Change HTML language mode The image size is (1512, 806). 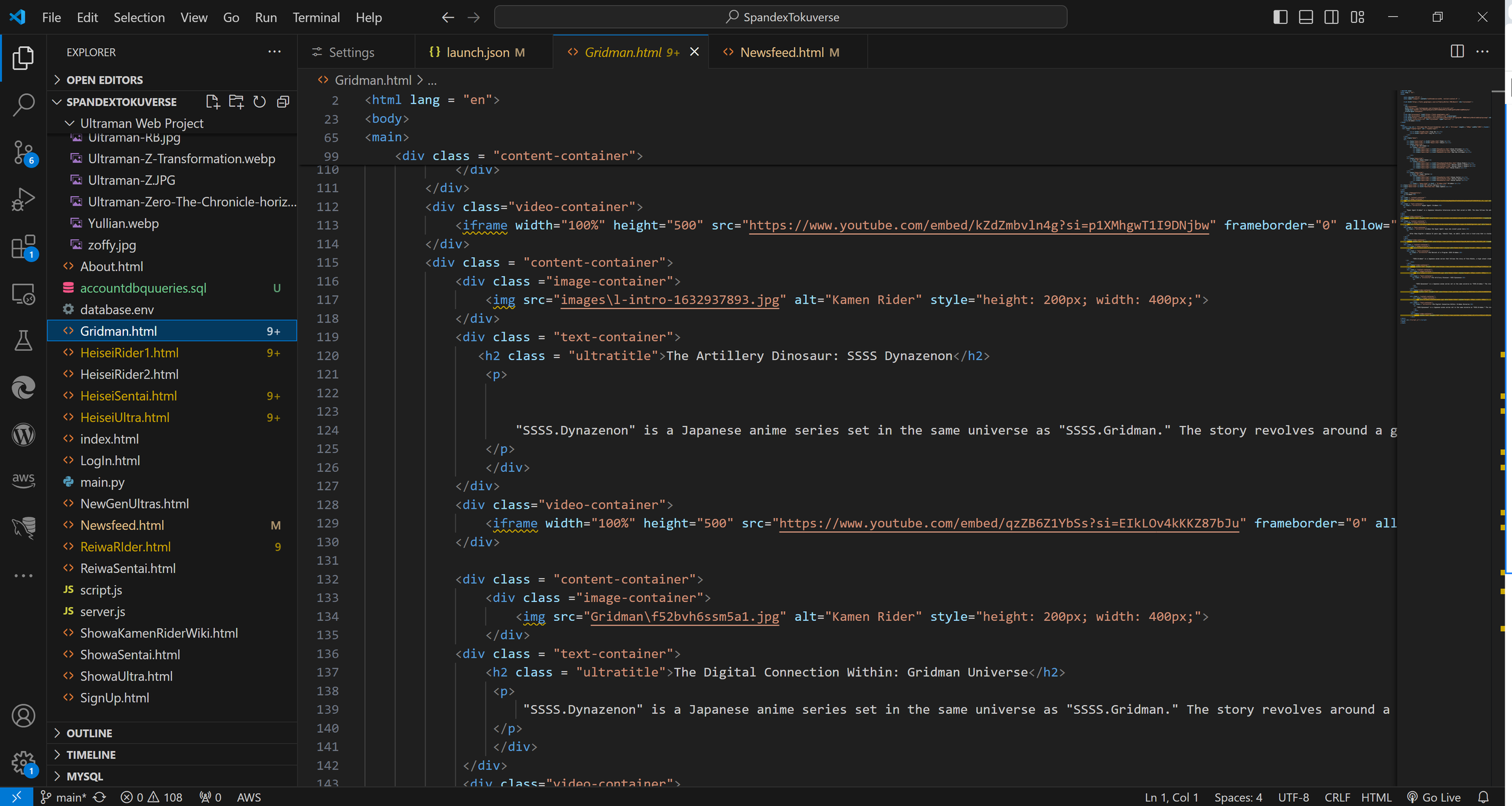(1377, 797)
